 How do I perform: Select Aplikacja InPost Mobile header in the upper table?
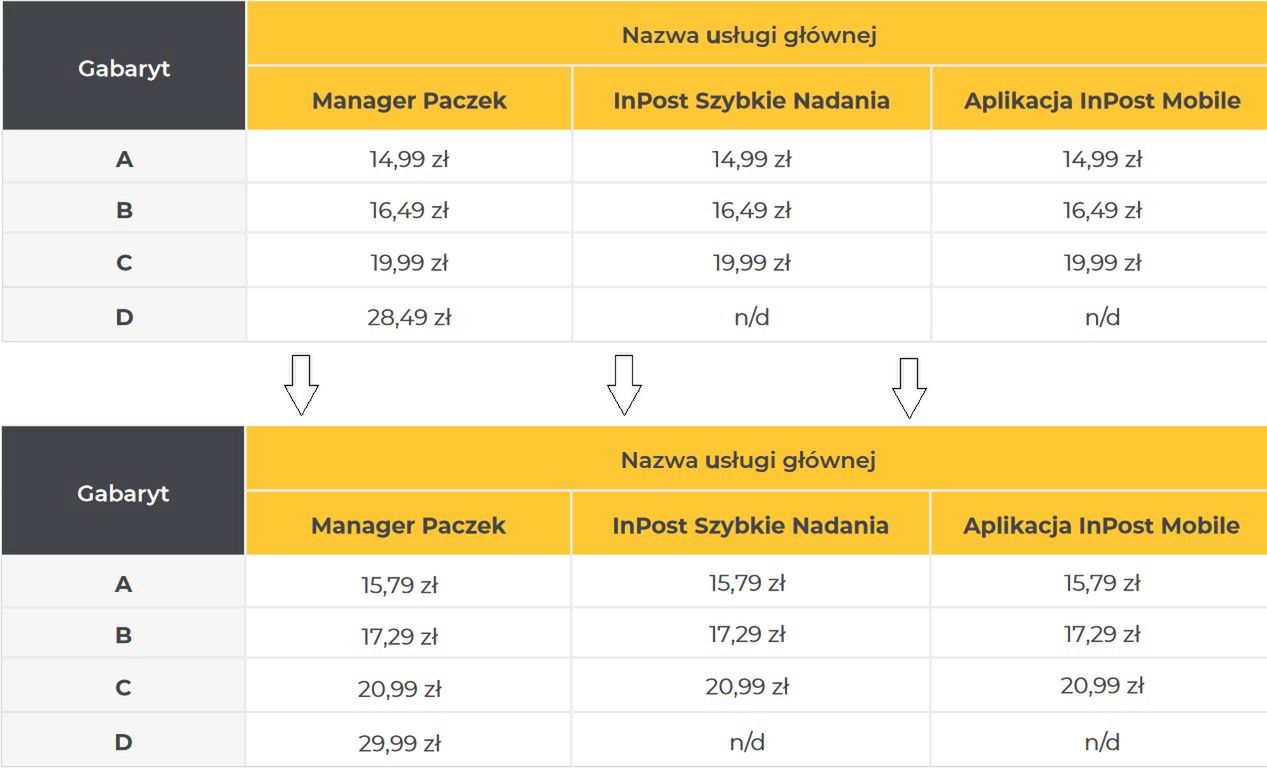1102,100
